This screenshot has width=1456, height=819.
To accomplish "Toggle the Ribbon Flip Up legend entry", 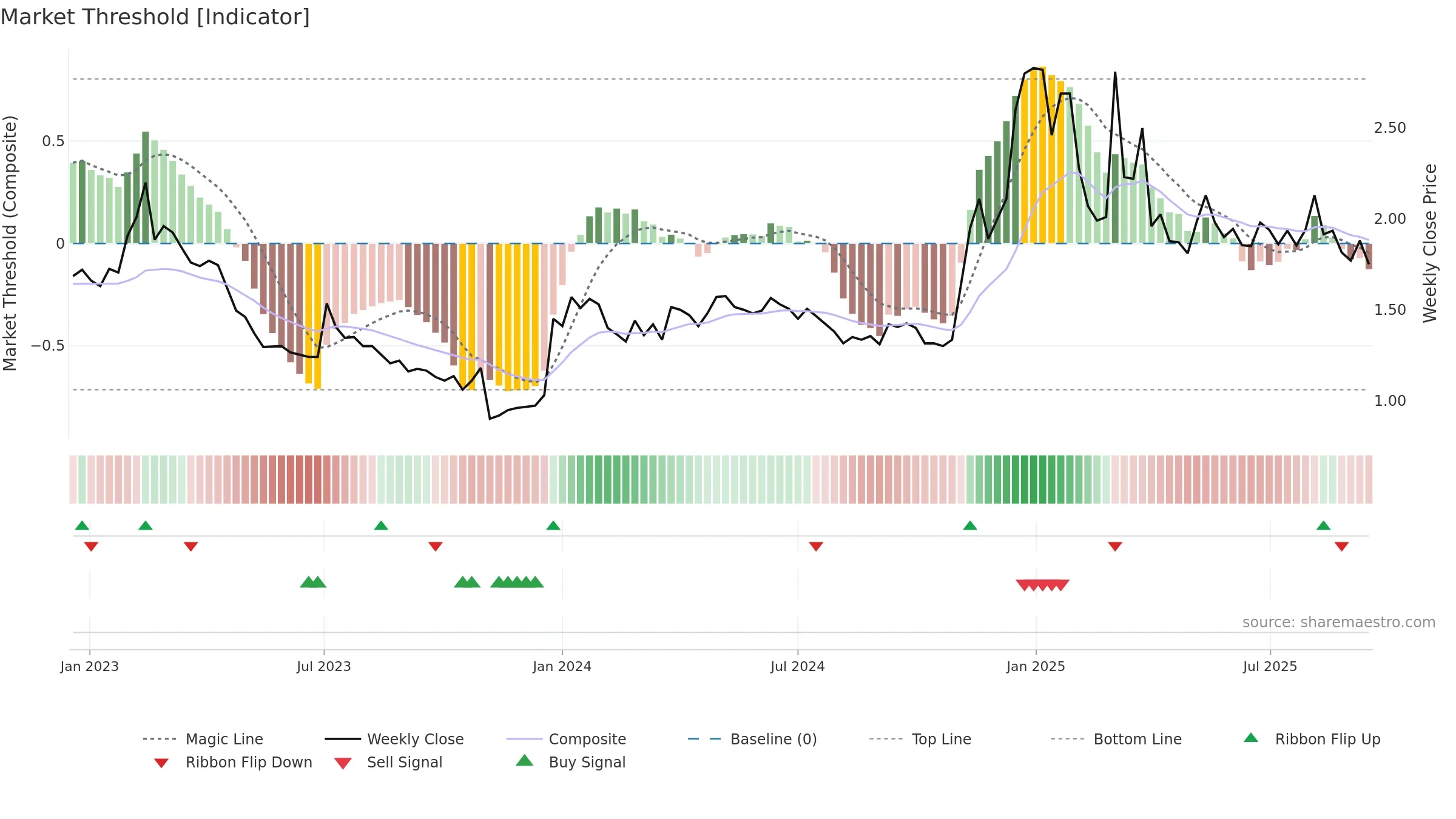I will pyautogui.click(x=1312, y=739).
